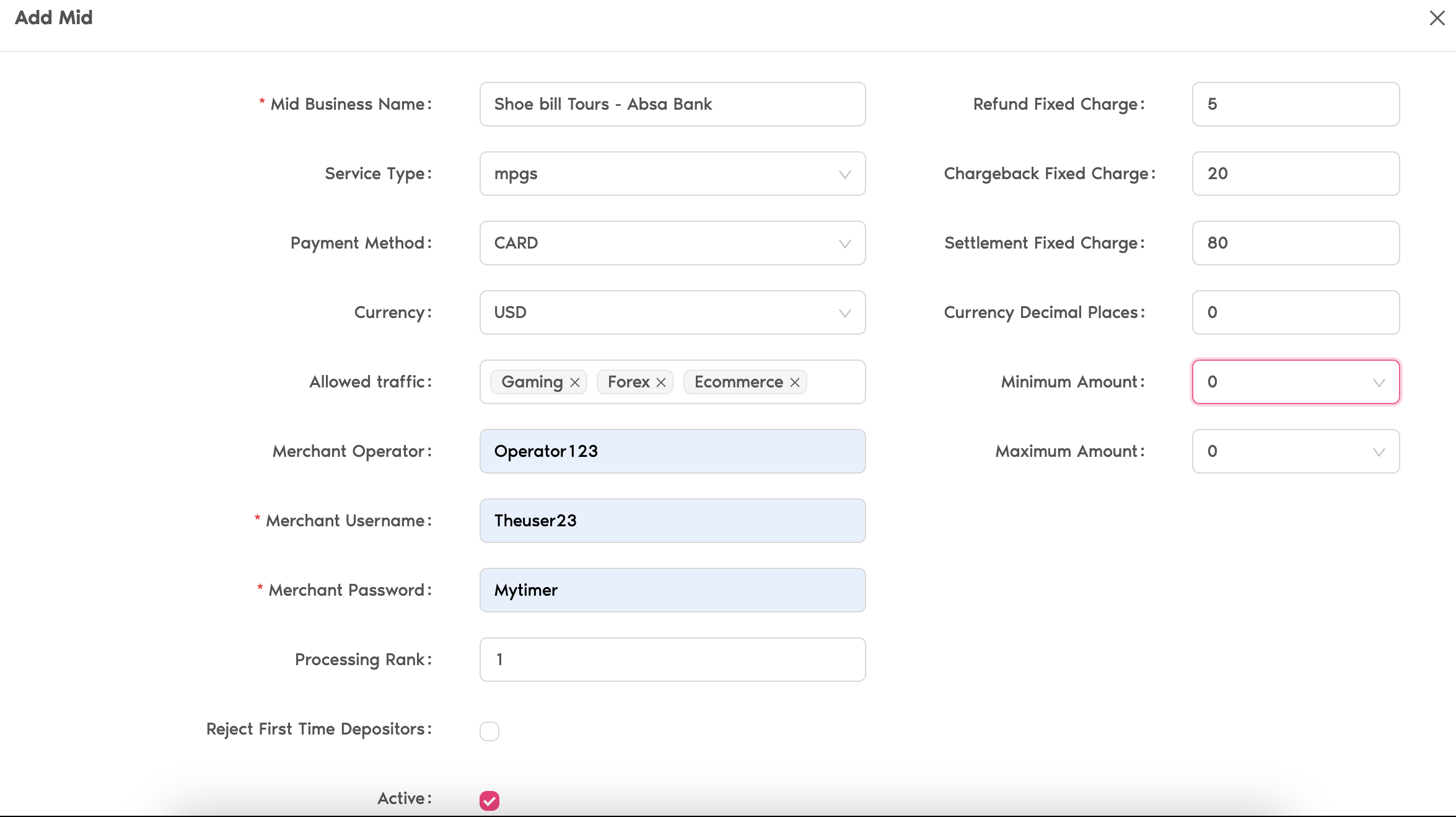Image resolution: width=1456 pixels, height=817 pixels.
Task: Focus the Settlement Fixed Charge field
Action: click(x=1296, y=243)
